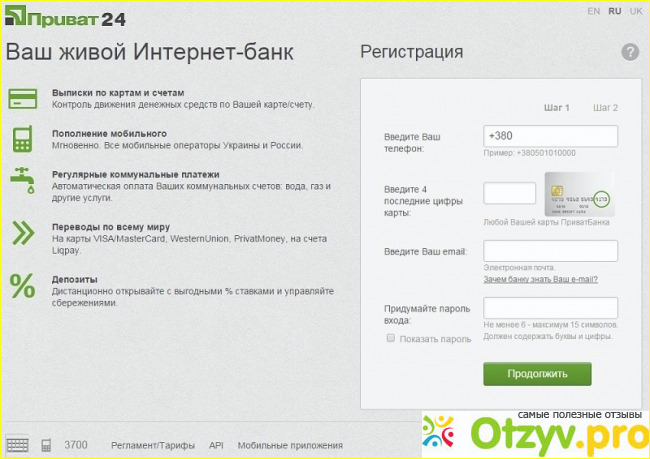This screenshot has width=650, height=459.
Task: Open the Зачем банку знать Ваш e-mail link
Action: click(x=541, y=279)
